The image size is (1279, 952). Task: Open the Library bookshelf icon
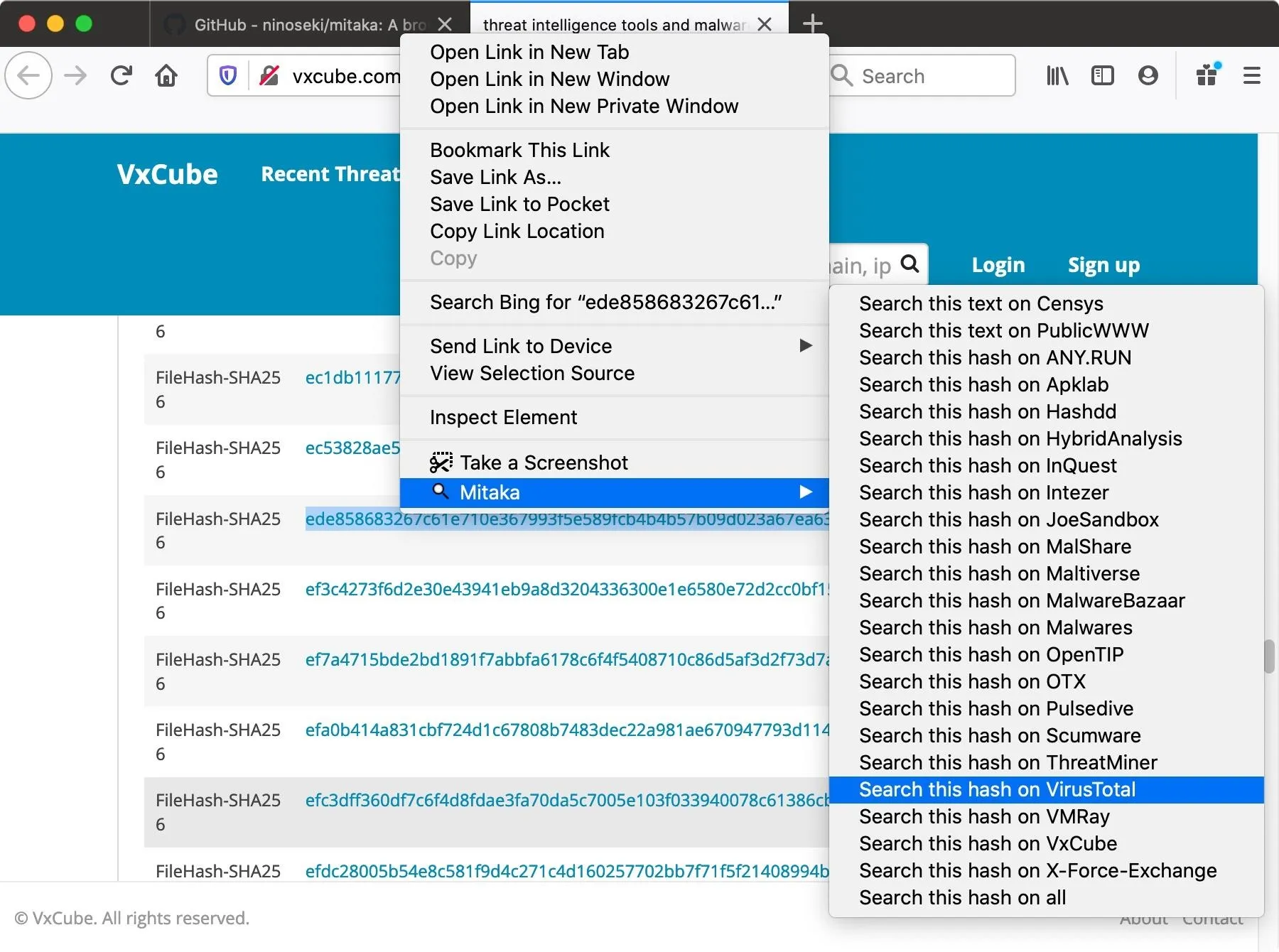(1057, 75)
